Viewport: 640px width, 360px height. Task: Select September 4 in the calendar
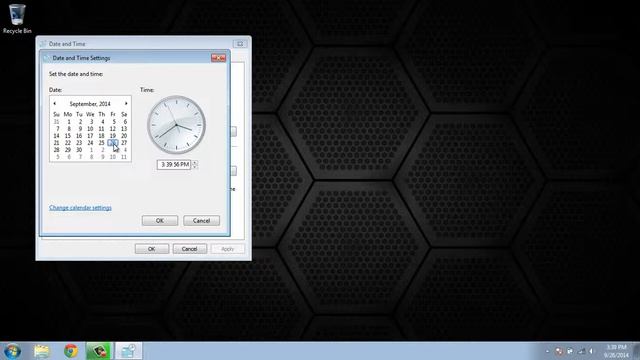pos(102,122)
